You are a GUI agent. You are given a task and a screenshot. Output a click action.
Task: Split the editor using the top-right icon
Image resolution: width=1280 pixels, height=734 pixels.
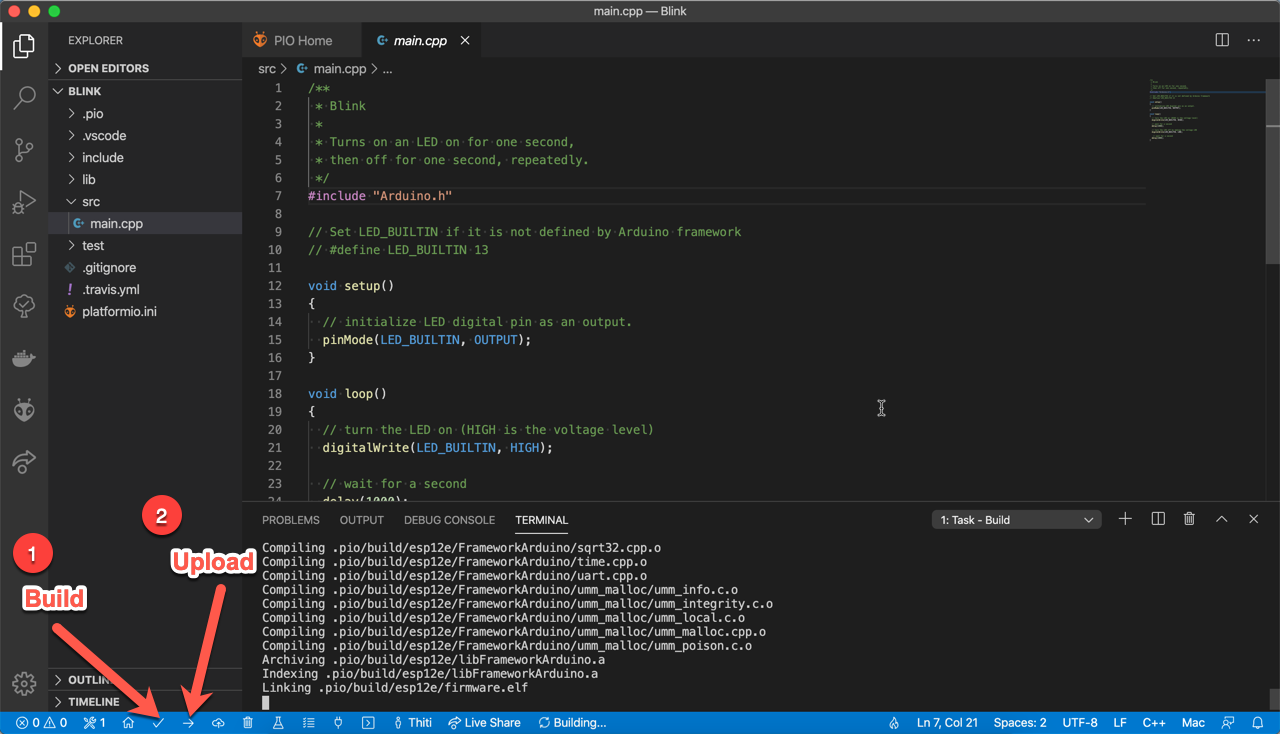(1222, 40)
